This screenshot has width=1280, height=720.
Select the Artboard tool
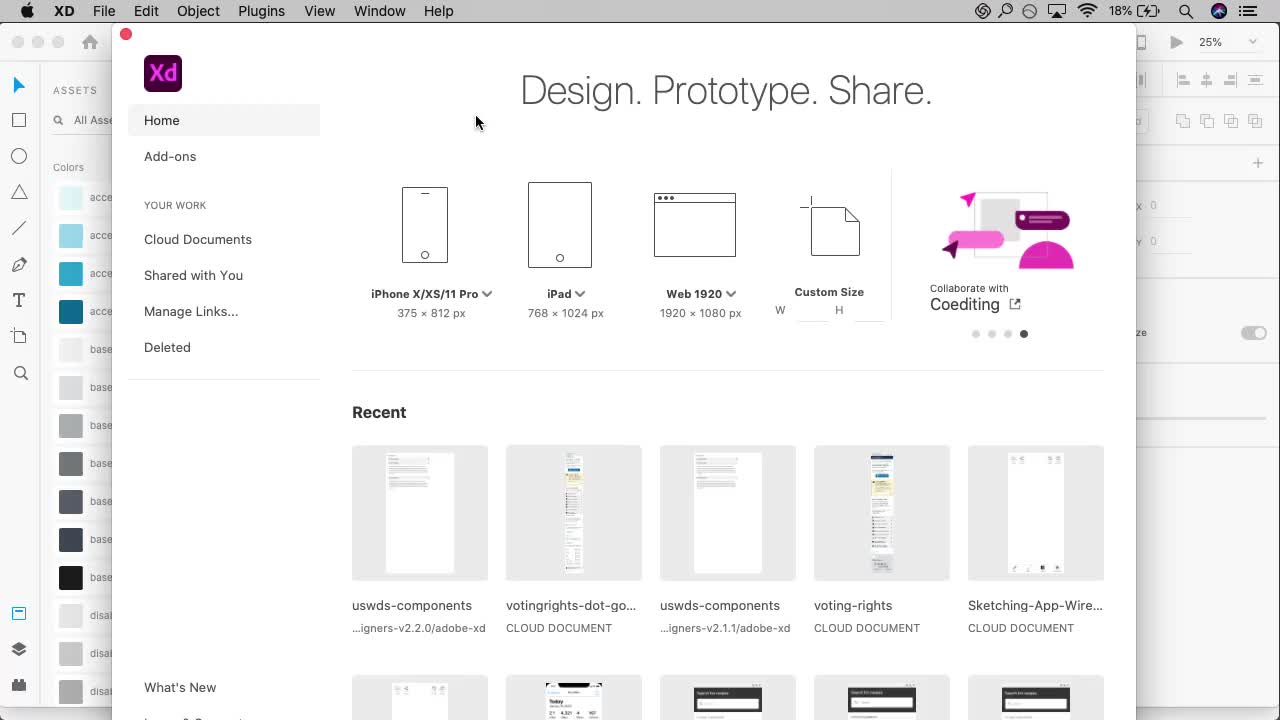click(x=19, y=336)
